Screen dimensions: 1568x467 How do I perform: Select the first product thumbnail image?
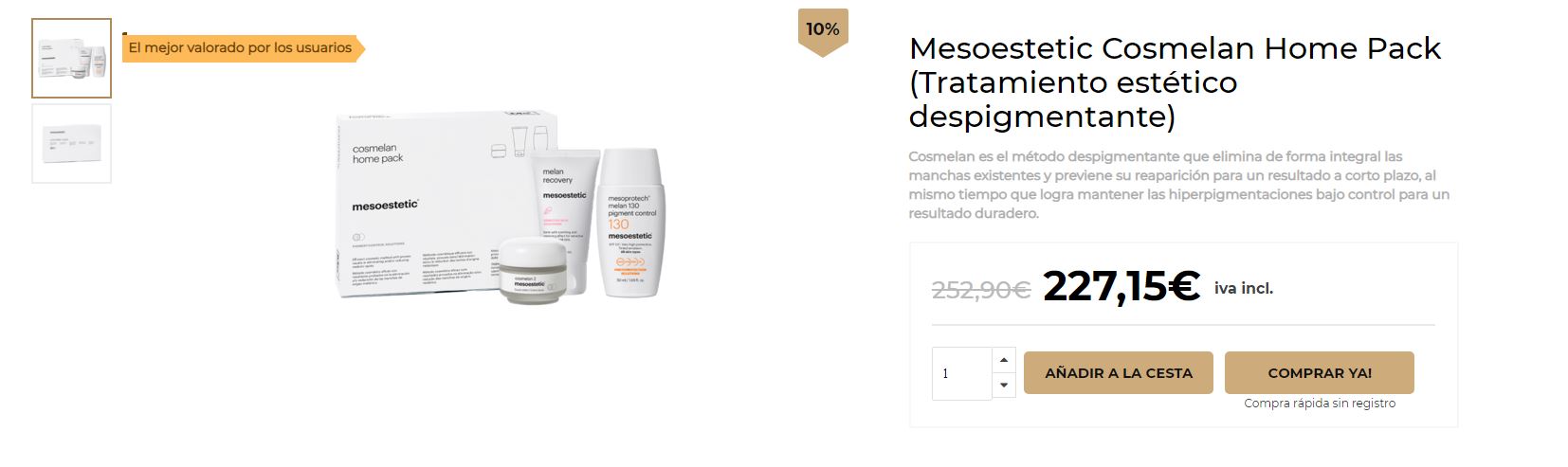[x=71, y=58]
